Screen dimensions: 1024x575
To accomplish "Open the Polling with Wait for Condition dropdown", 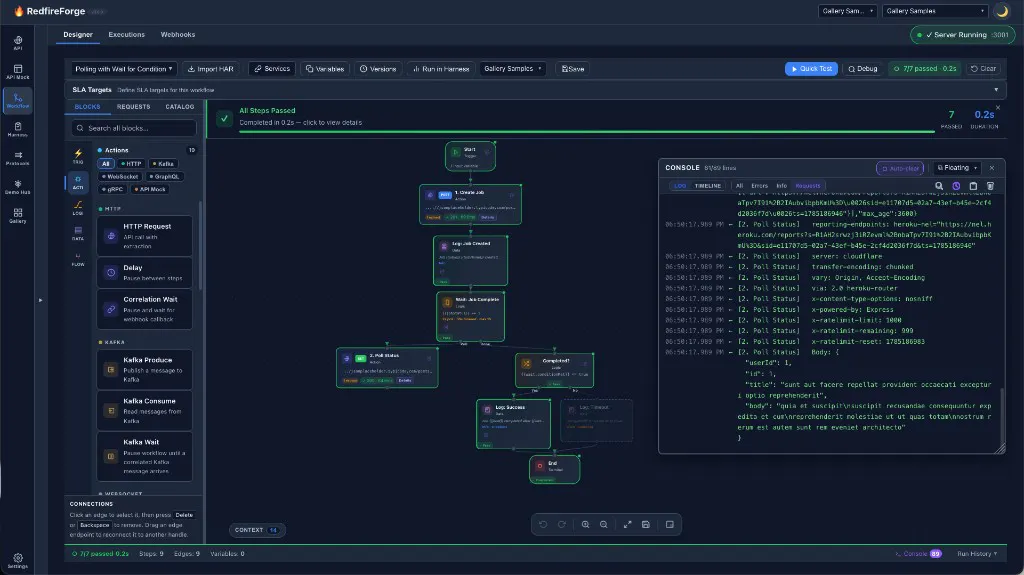I will (123, 69).
